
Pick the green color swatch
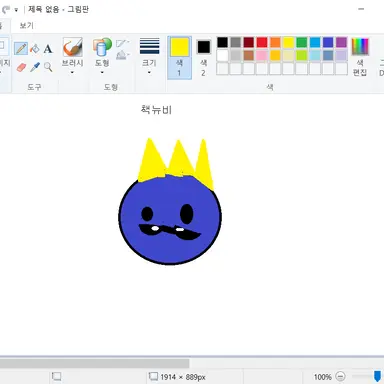coord(302,42)
